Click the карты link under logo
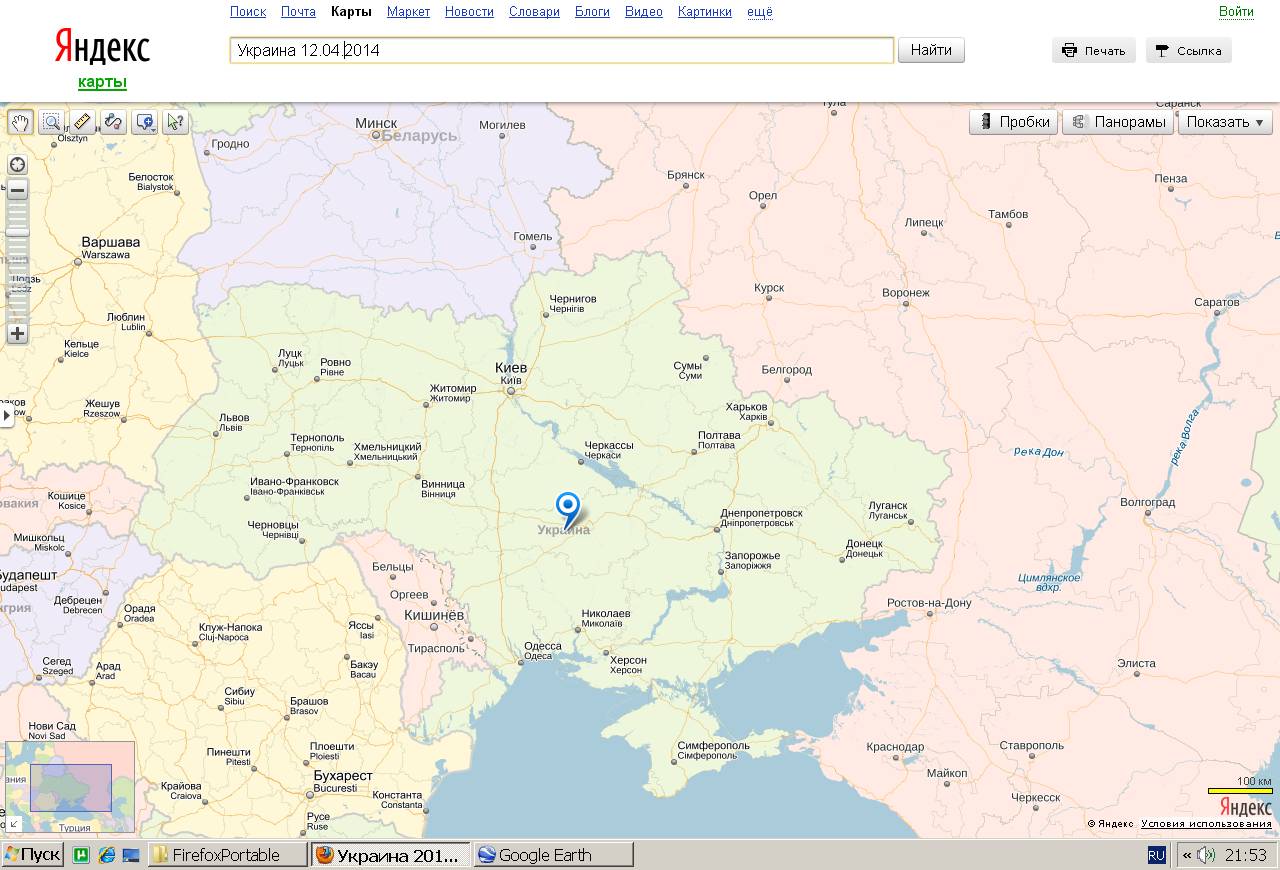1280x870 pixels. point(102,82)
